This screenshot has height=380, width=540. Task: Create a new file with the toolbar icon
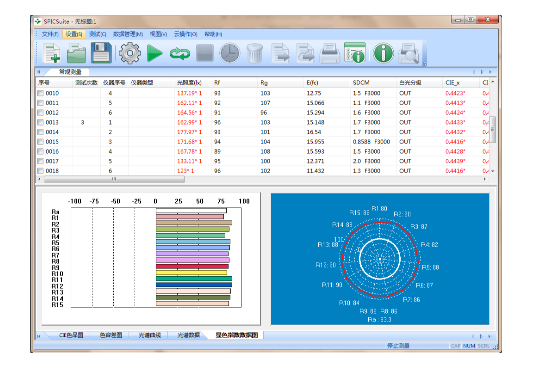pos(52,53)
